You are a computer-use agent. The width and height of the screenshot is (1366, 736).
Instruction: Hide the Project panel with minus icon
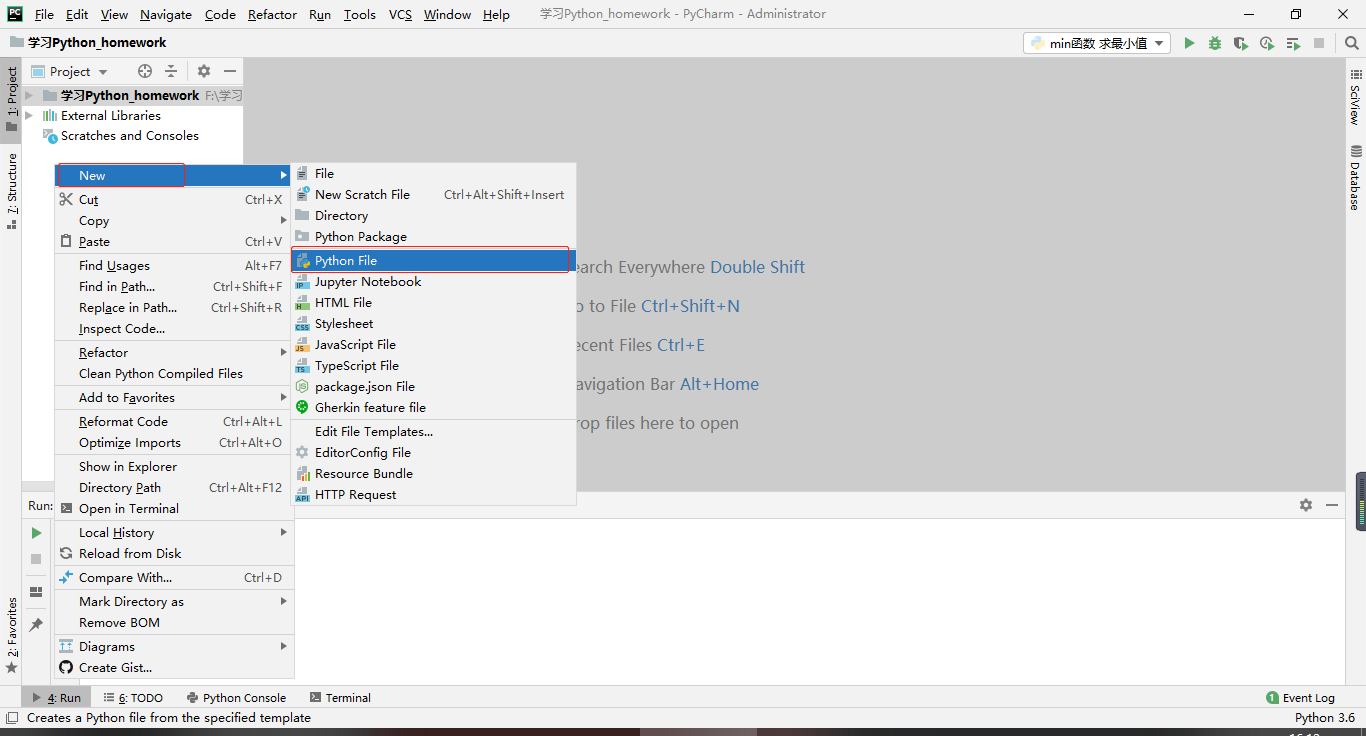coord(230,71)
